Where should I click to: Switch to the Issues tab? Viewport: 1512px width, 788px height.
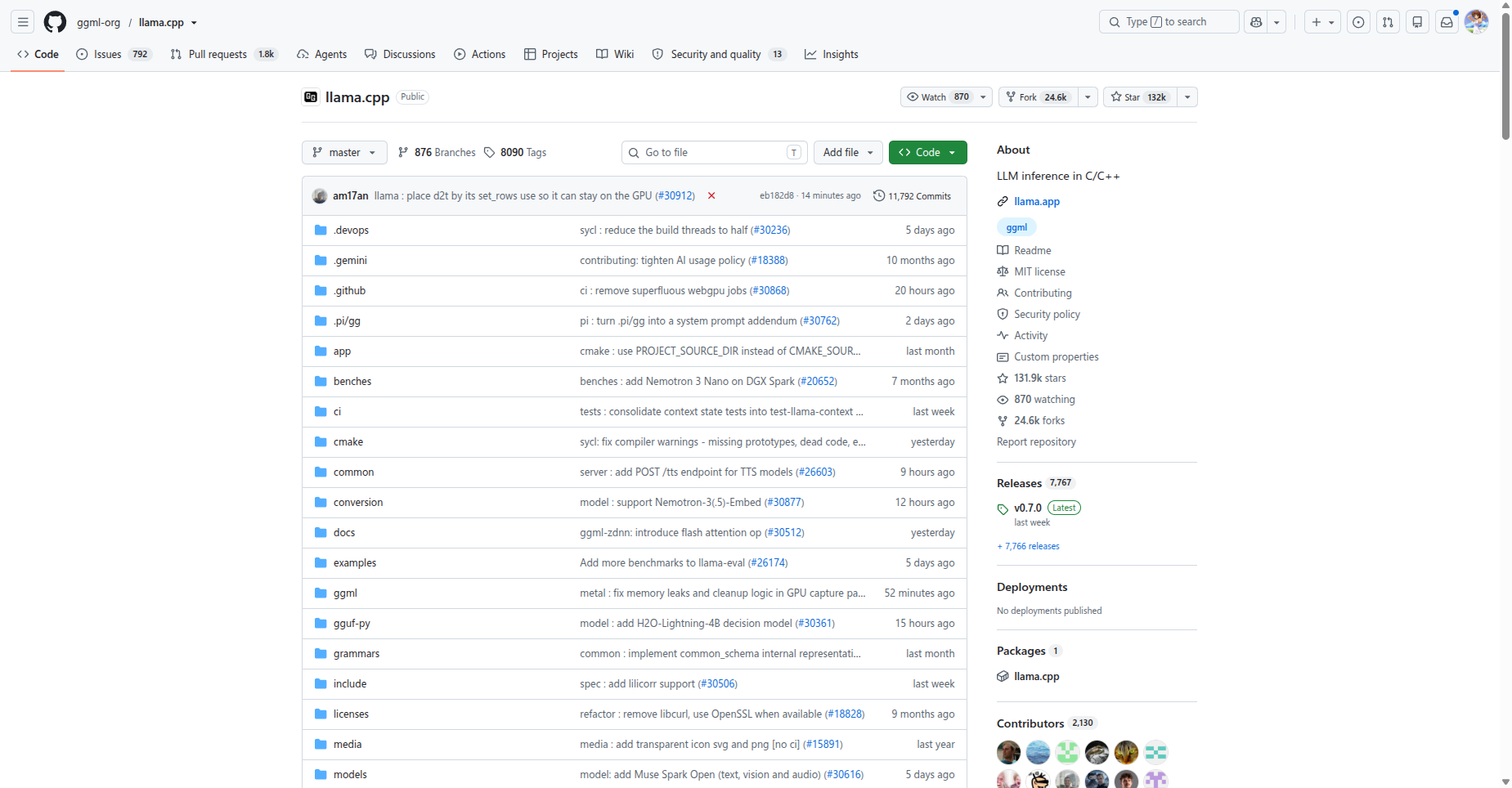tap(114, 54)
